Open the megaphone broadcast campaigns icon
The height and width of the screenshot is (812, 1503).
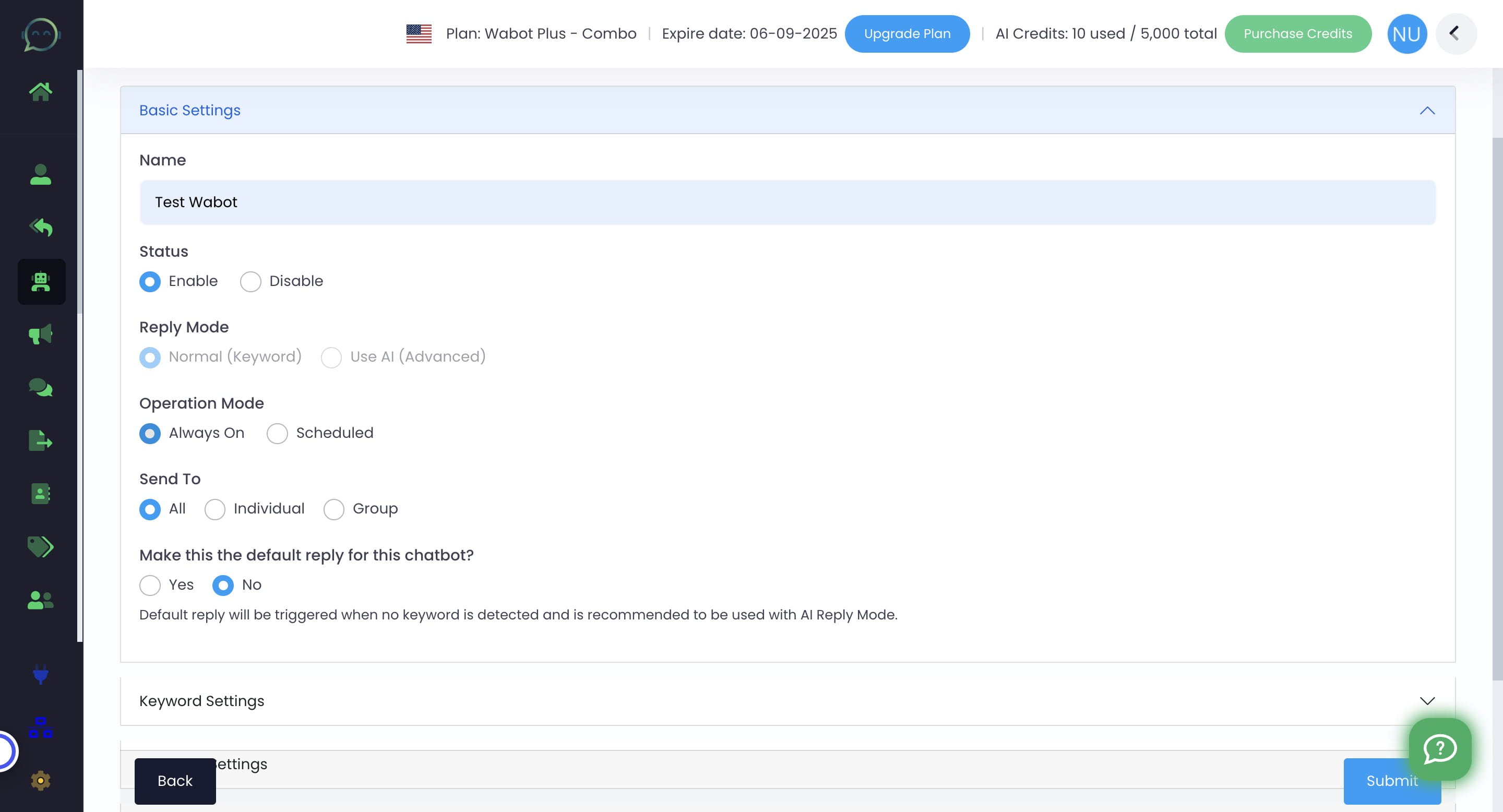[41, 335]
